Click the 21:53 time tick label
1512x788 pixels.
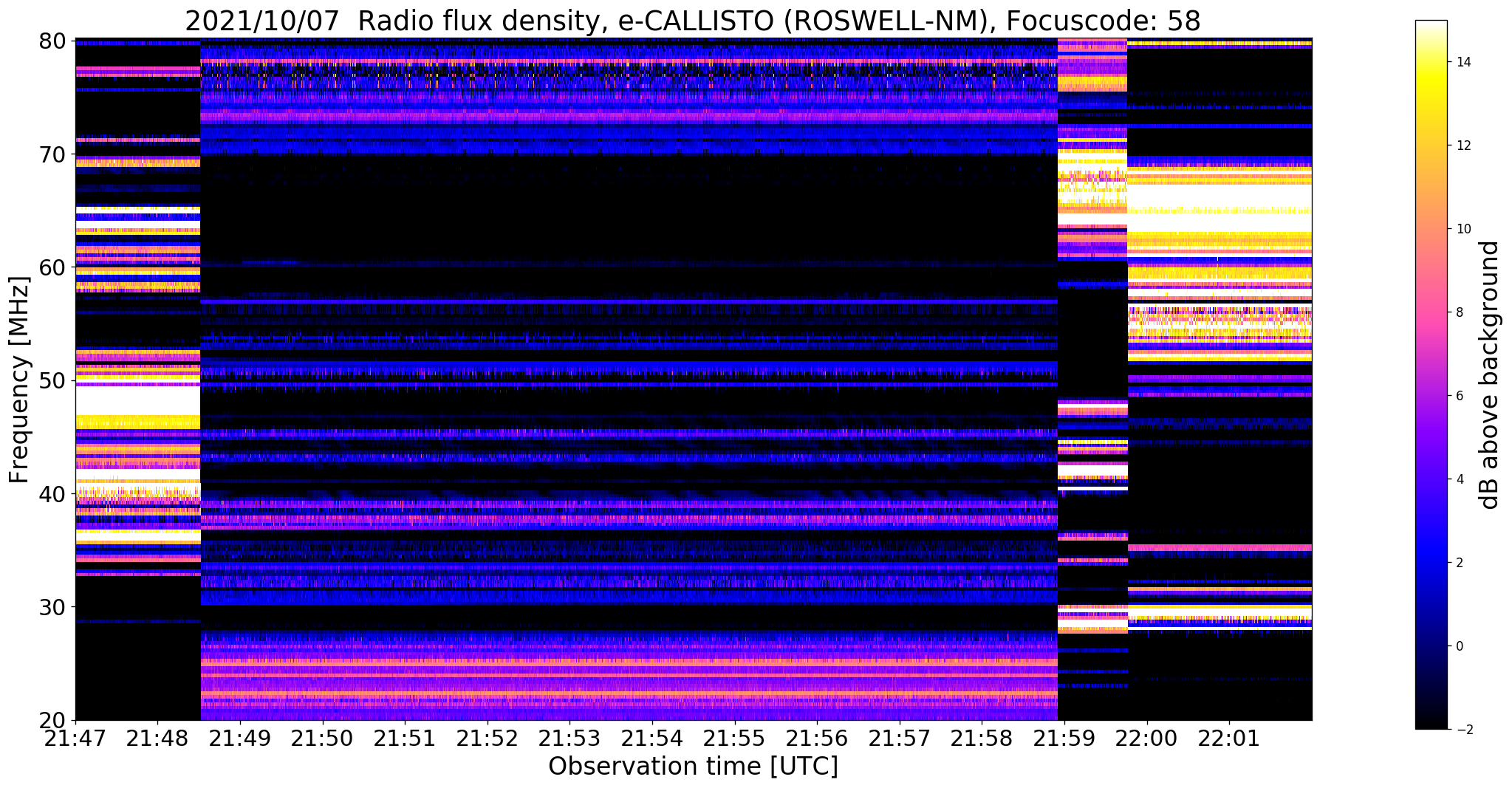[x=569, y=739]
